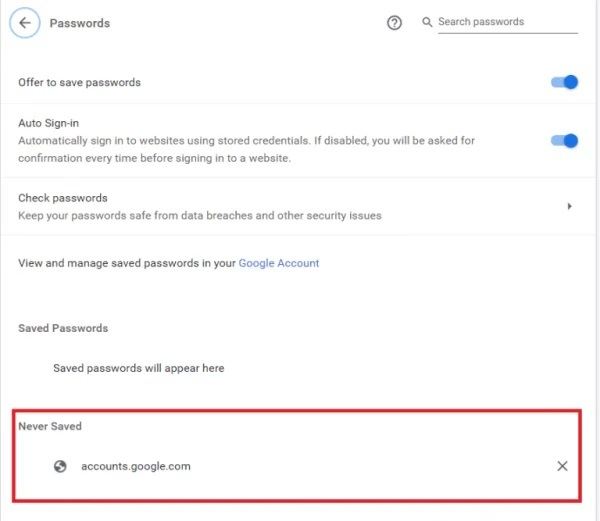The width and height of the screenshot is (600, 521).
Task: Click the globe icon beside accounts.google.com
Action: pyautogui.click(x=61, y=466)
